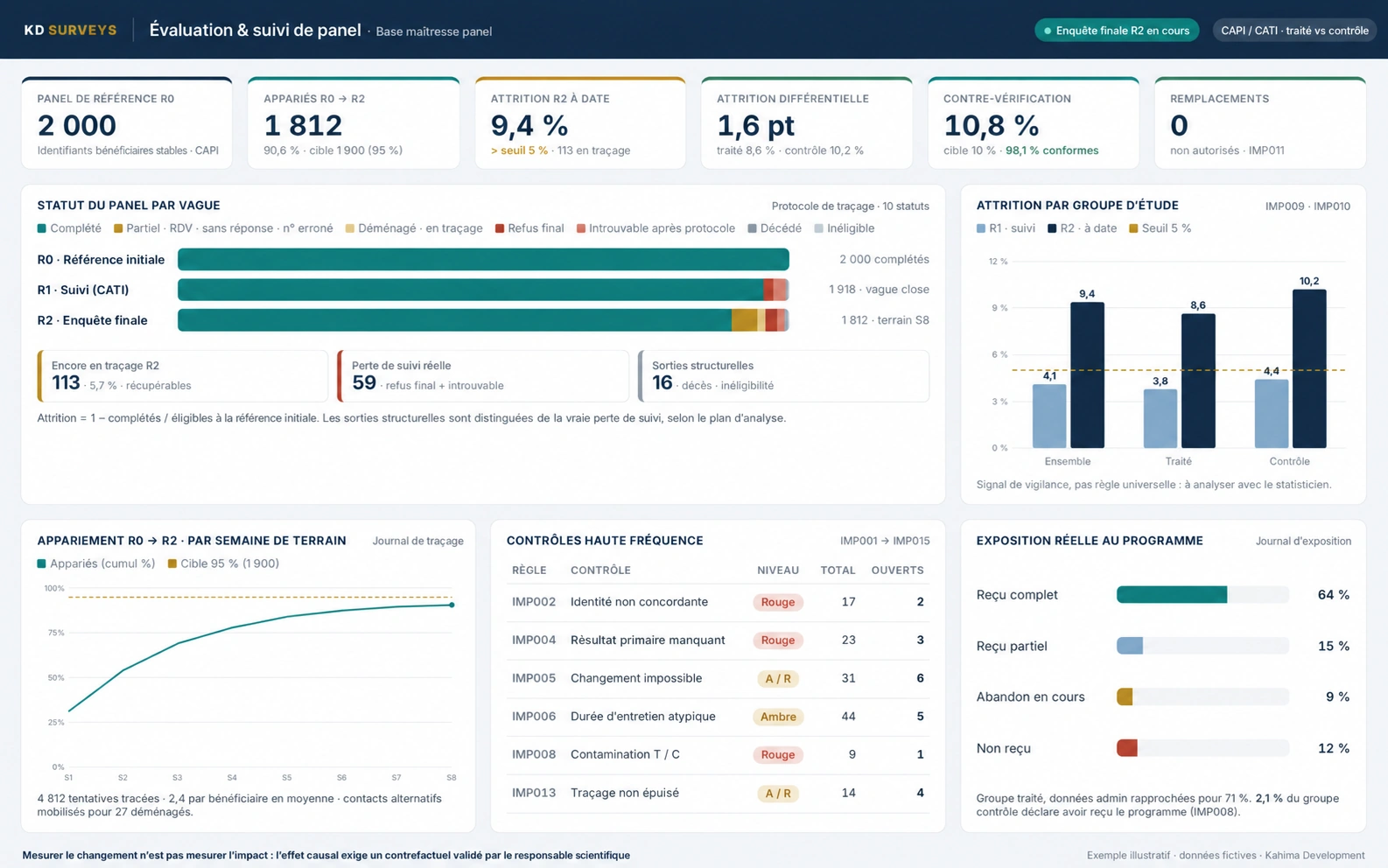1388x868 pixels.
Task: Open the Encore en traçage R2 card
Action: point(182,376)
